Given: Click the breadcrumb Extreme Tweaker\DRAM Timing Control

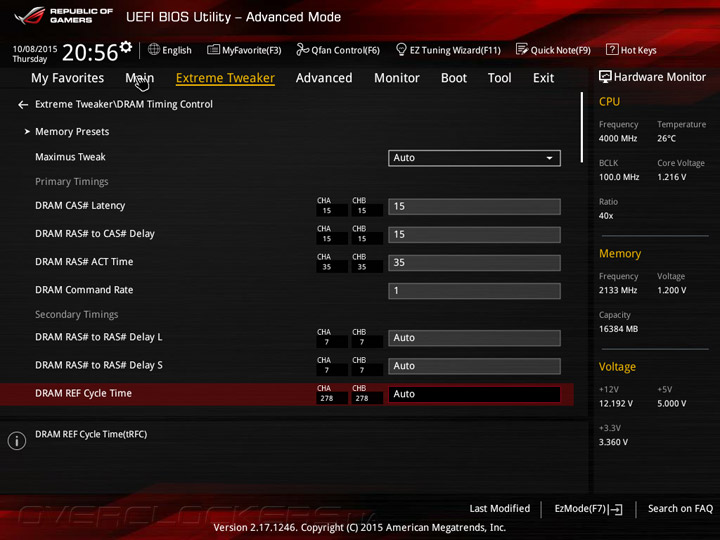Looking at the screenshot, I should tap(124, 105).
